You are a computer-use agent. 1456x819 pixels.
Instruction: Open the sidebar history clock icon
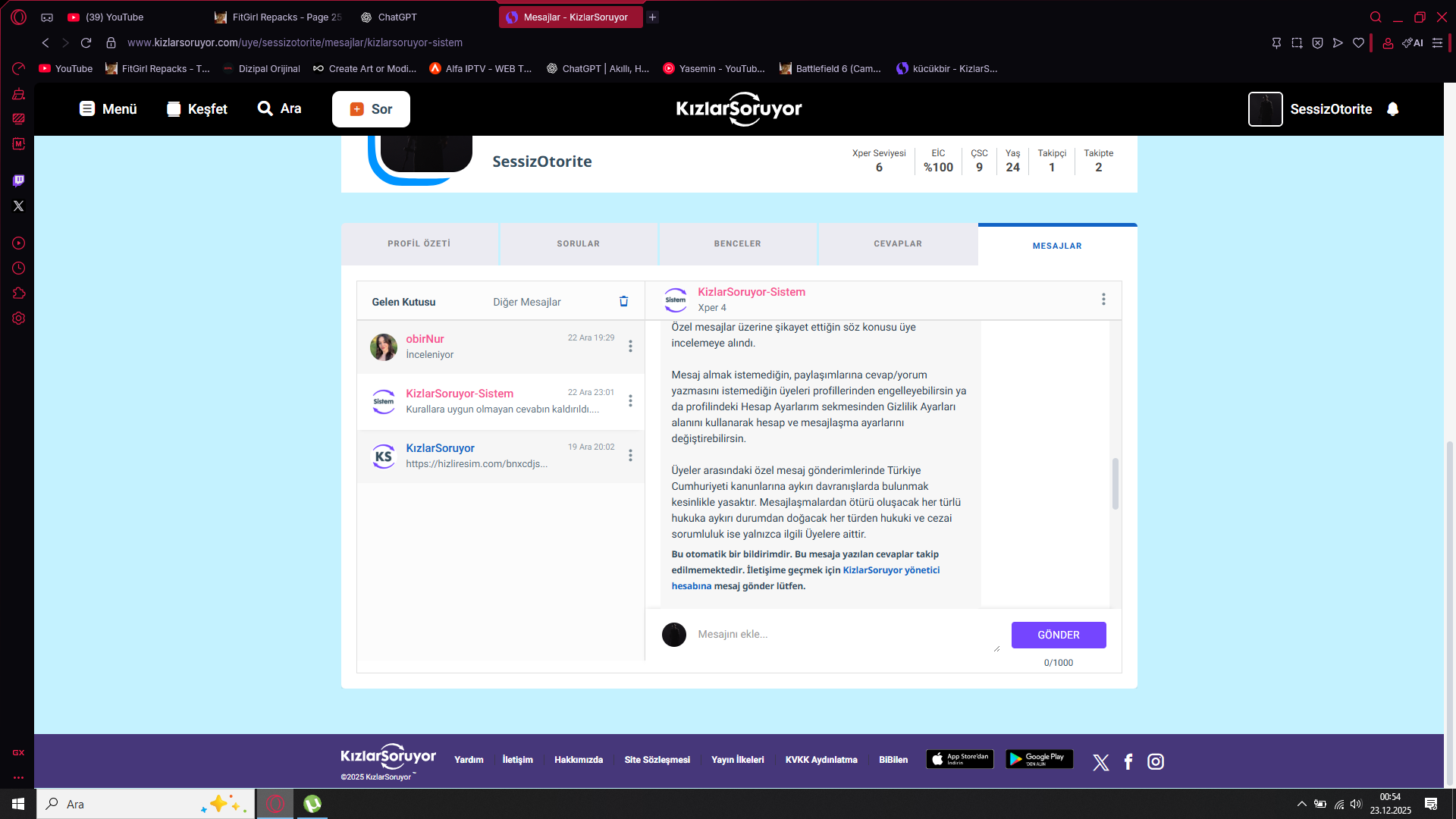point(19,268)
